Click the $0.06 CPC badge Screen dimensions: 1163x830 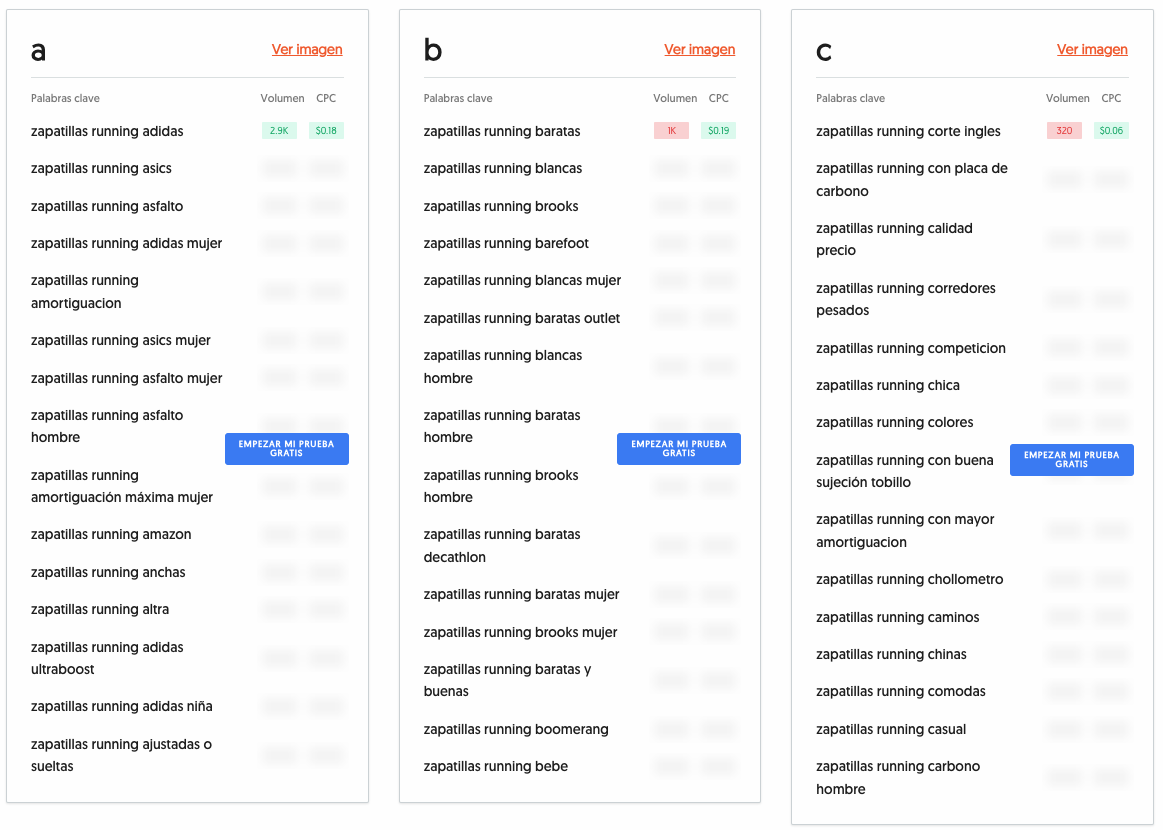click(1111, 131)
